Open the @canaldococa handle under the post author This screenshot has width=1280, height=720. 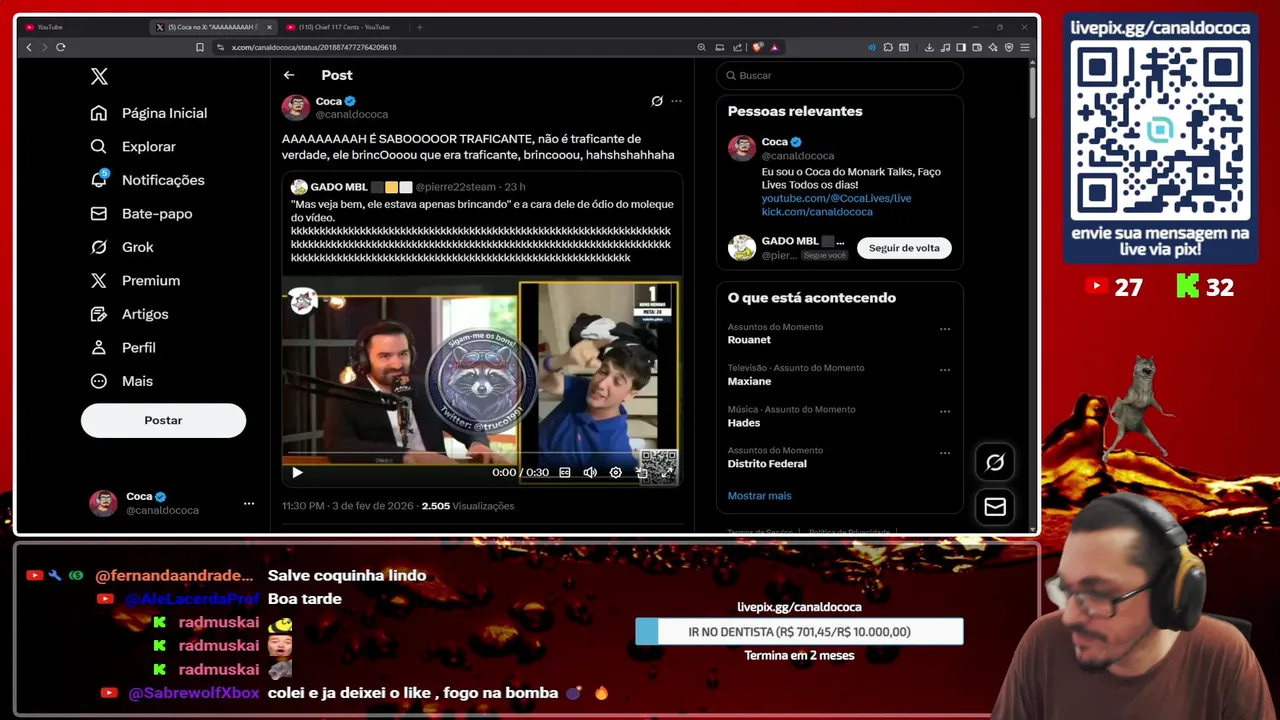(x=352, y=114)
